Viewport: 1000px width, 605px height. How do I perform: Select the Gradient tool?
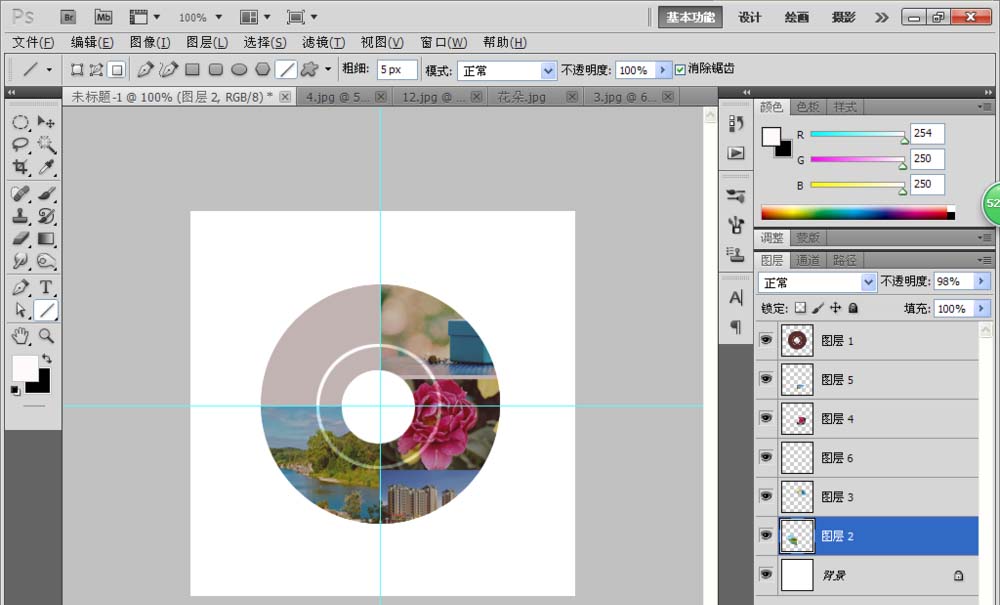tap(46, 238)
